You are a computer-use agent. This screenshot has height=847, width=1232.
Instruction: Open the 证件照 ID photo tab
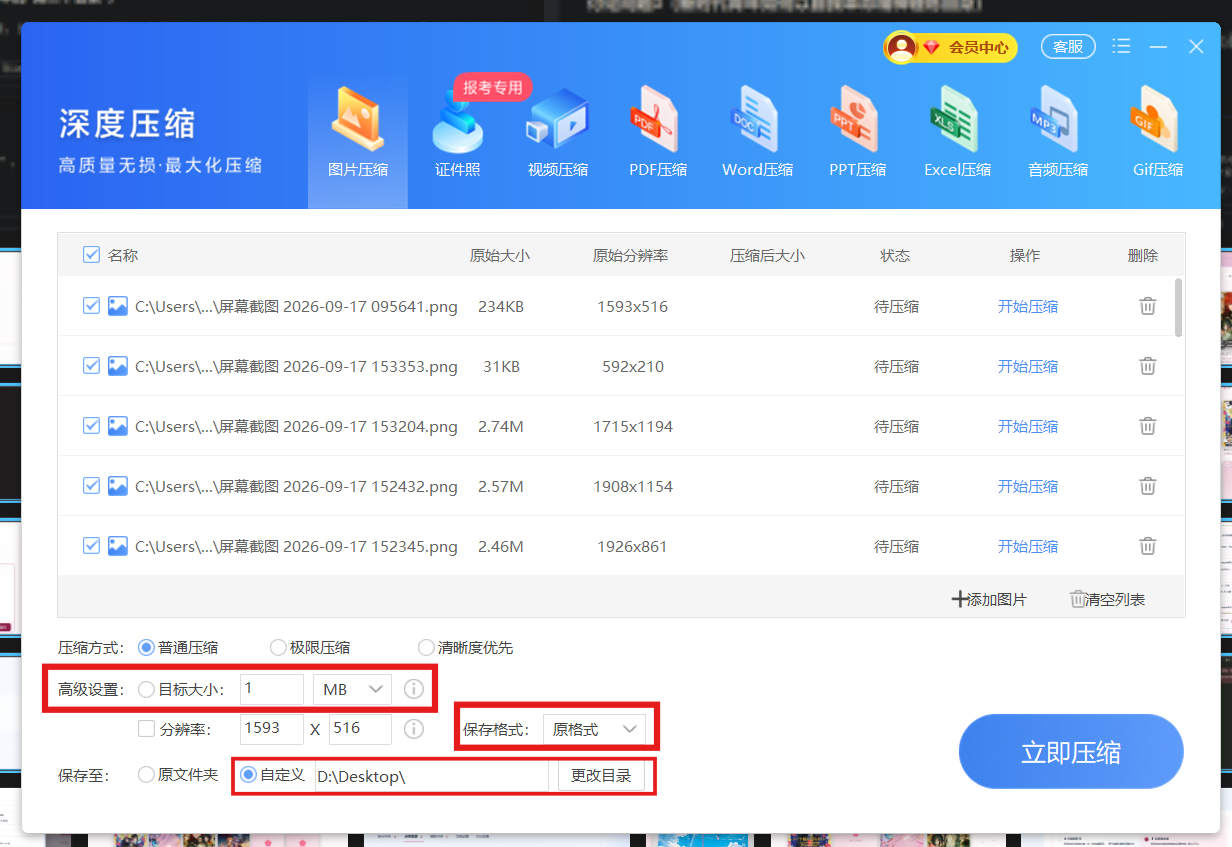point(457,133)
